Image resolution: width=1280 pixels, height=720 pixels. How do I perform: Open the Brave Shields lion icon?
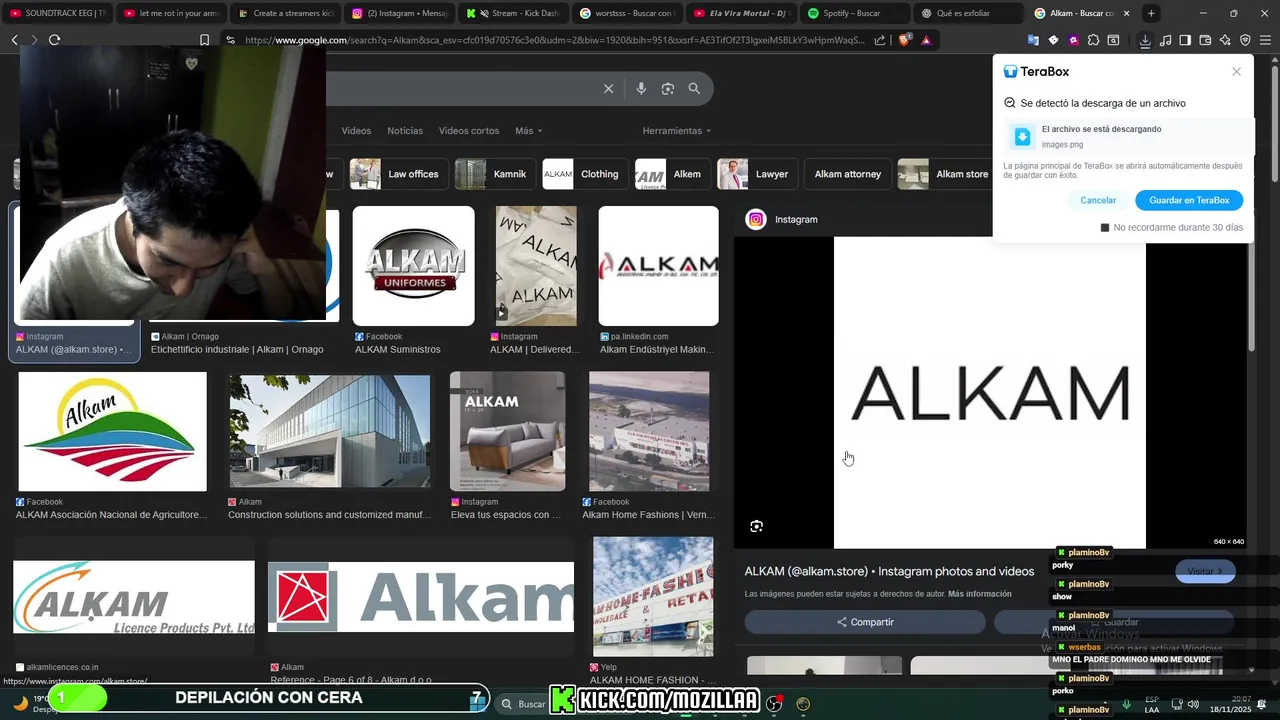[x=905, y=40]
